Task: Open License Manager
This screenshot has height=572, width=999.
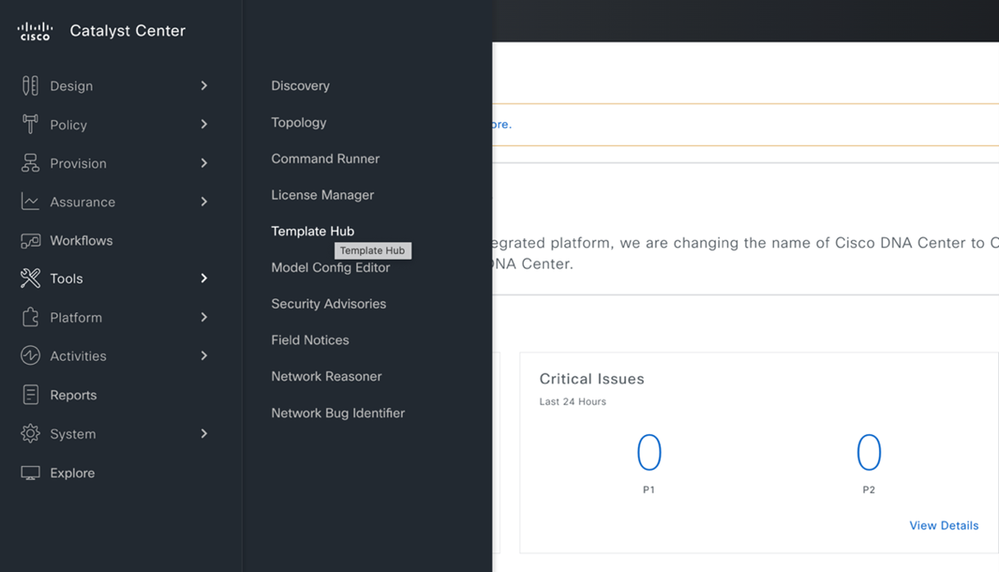Action: [x=322, y=195]
